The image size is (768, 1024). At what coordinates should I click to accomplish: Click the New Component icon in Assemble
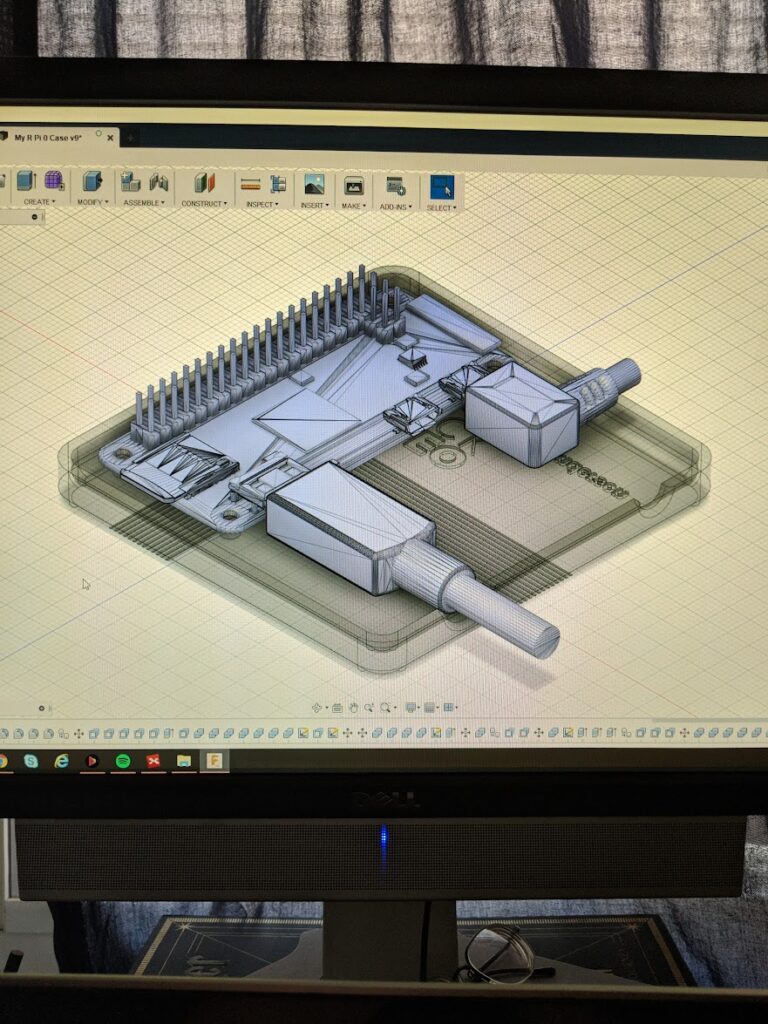coord(130,182)
